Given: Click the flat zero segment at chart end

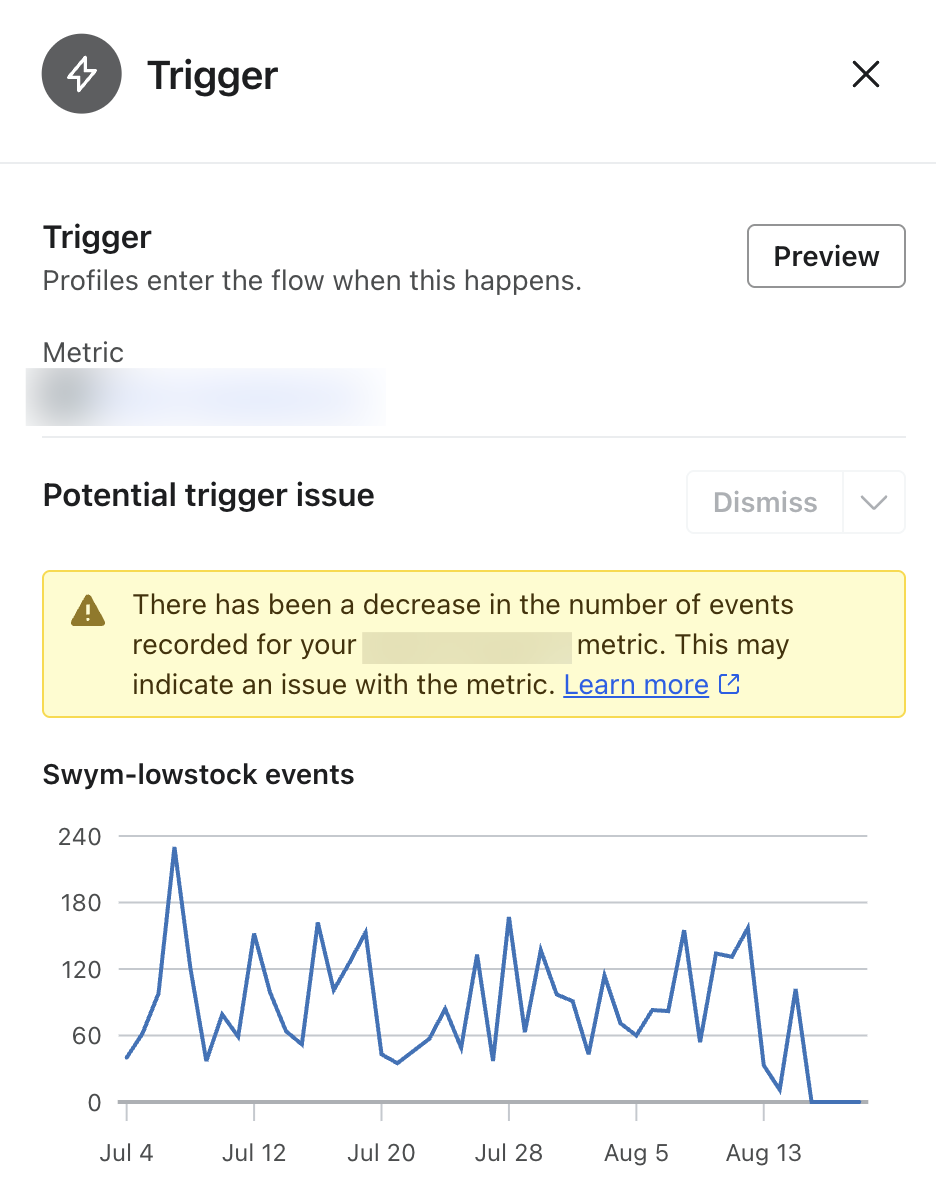Looking at the screenshot, I should [x=836, y=1102].
